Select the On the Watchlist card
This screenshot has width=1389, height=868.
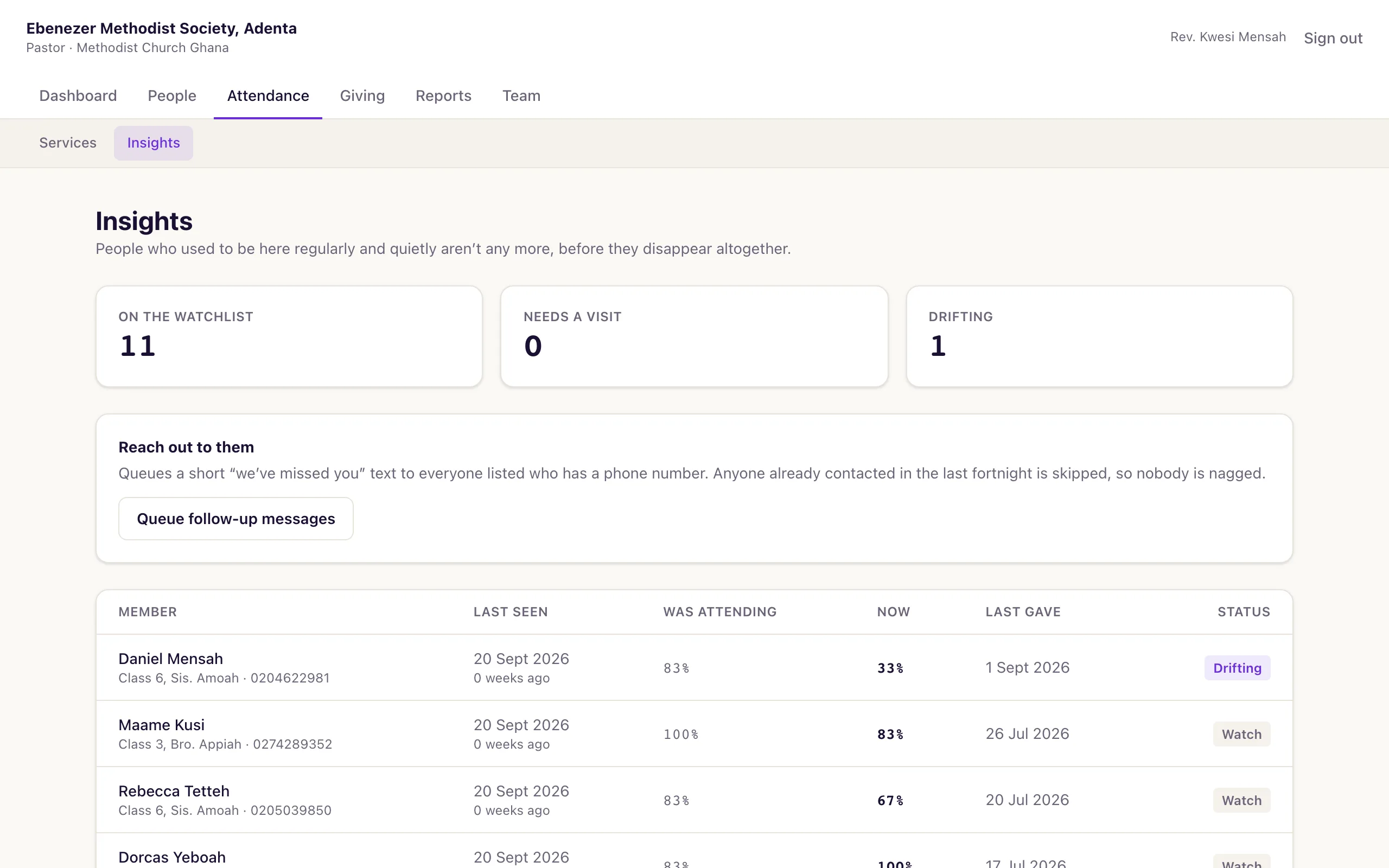click(289, 336)
